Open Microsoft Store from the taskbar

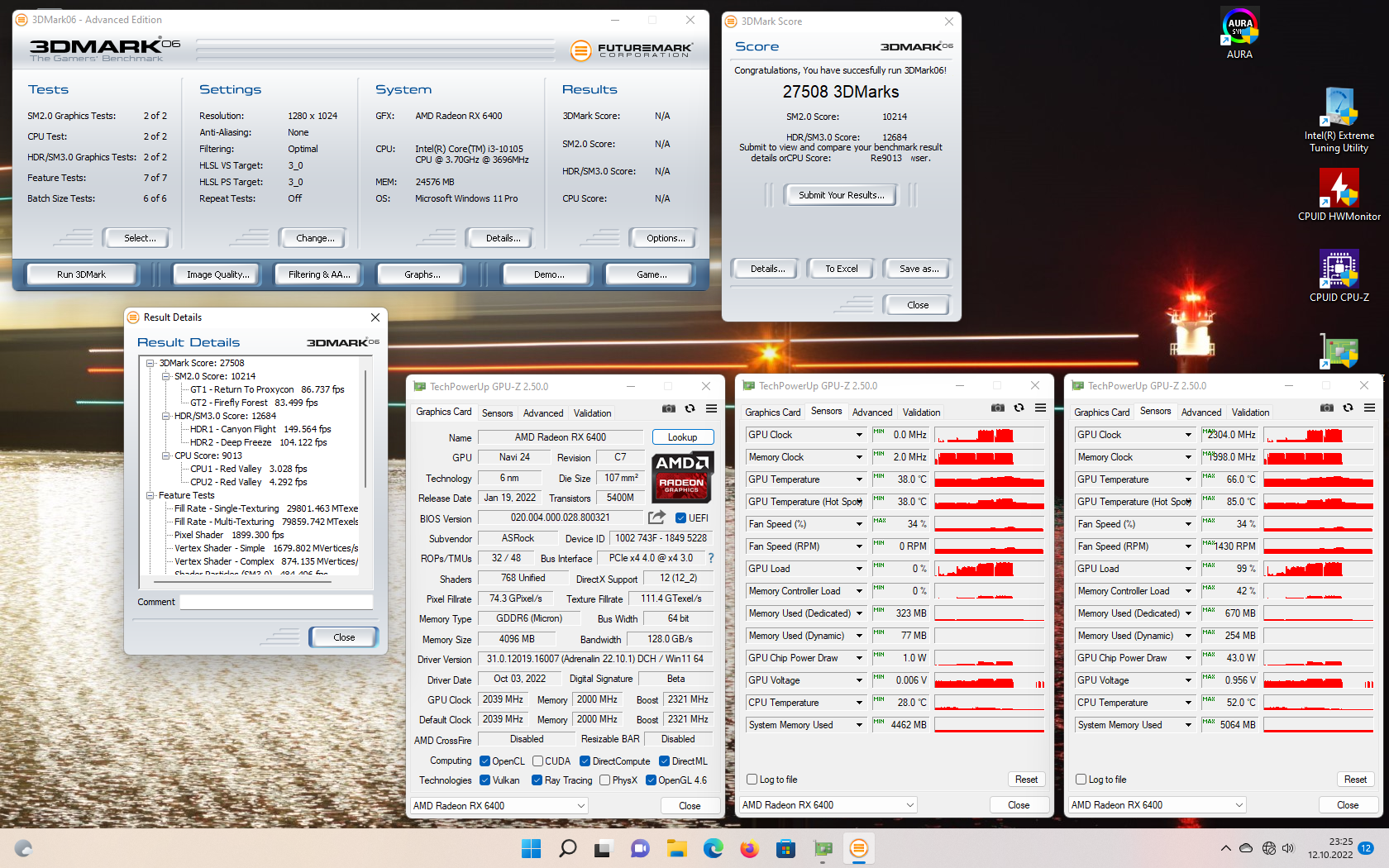click(786, 848)
